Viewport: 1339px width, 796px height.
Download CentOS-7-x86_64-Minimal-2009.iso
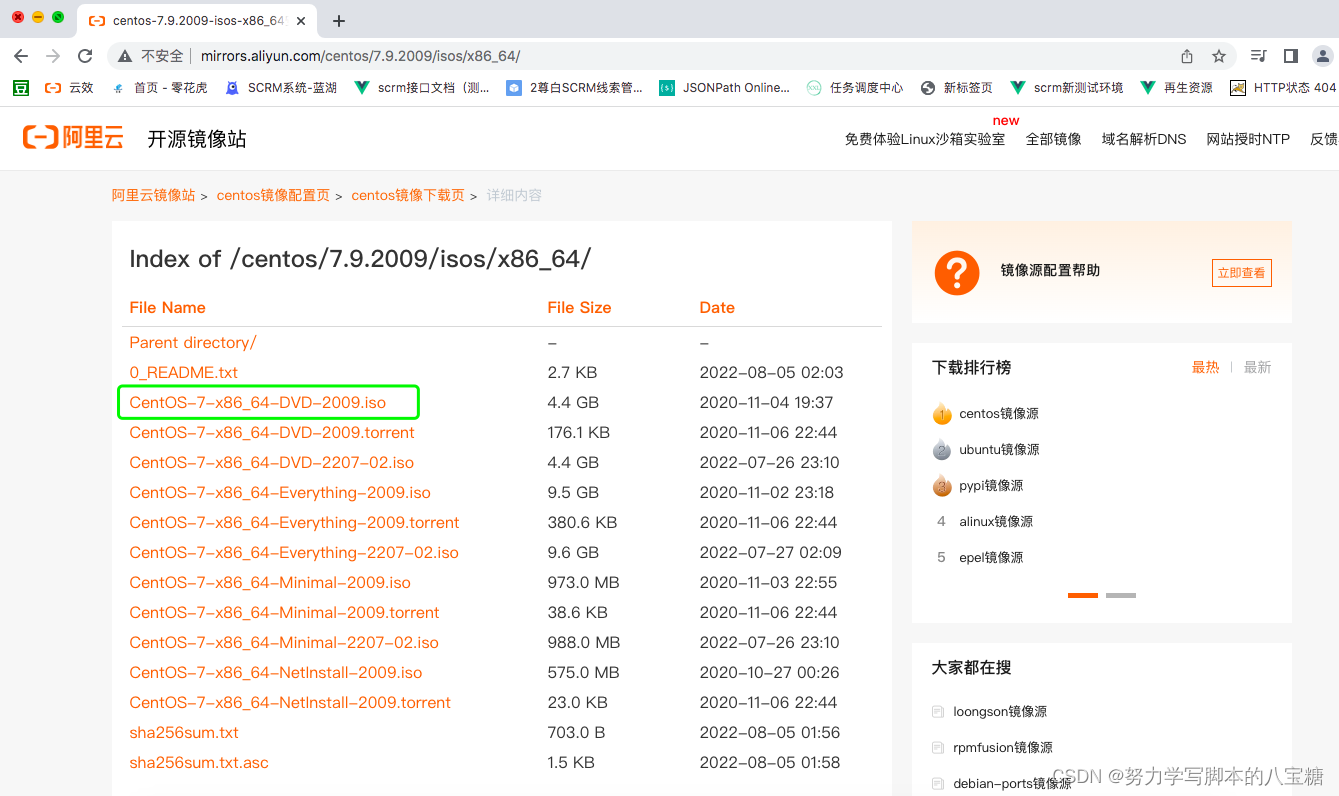coord(270,582)
